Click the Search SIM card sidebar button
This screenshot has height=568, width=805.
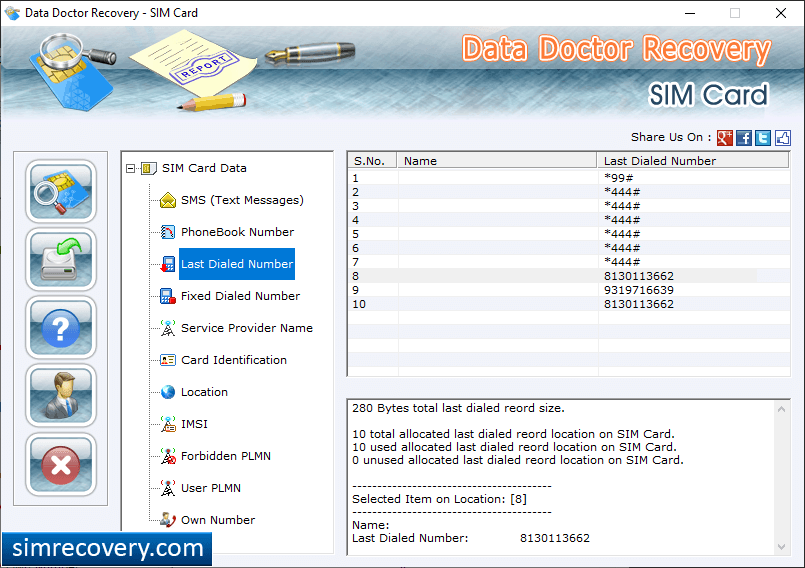click(x=61, y=191)
